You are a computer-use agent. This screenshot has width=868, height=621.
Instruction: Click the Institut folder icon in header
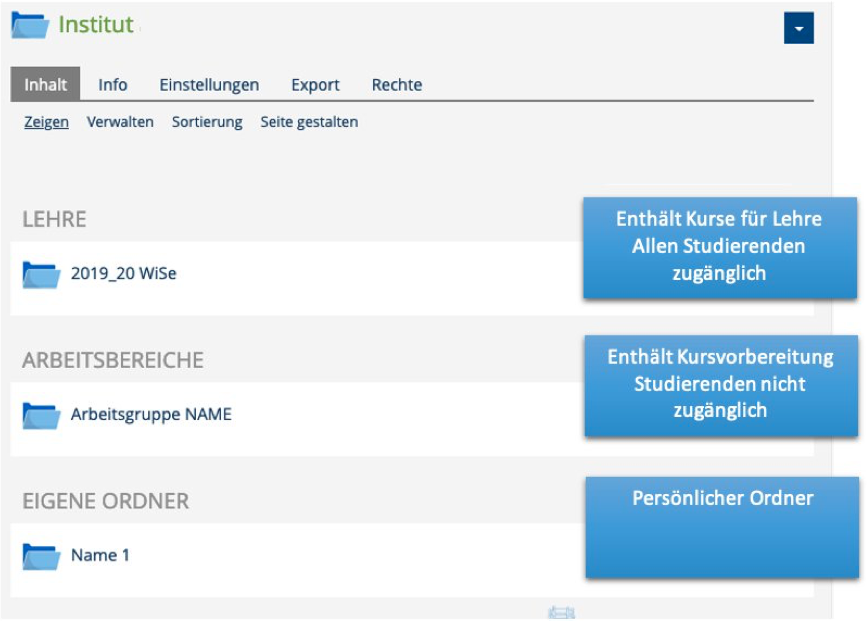coord(30,25)
